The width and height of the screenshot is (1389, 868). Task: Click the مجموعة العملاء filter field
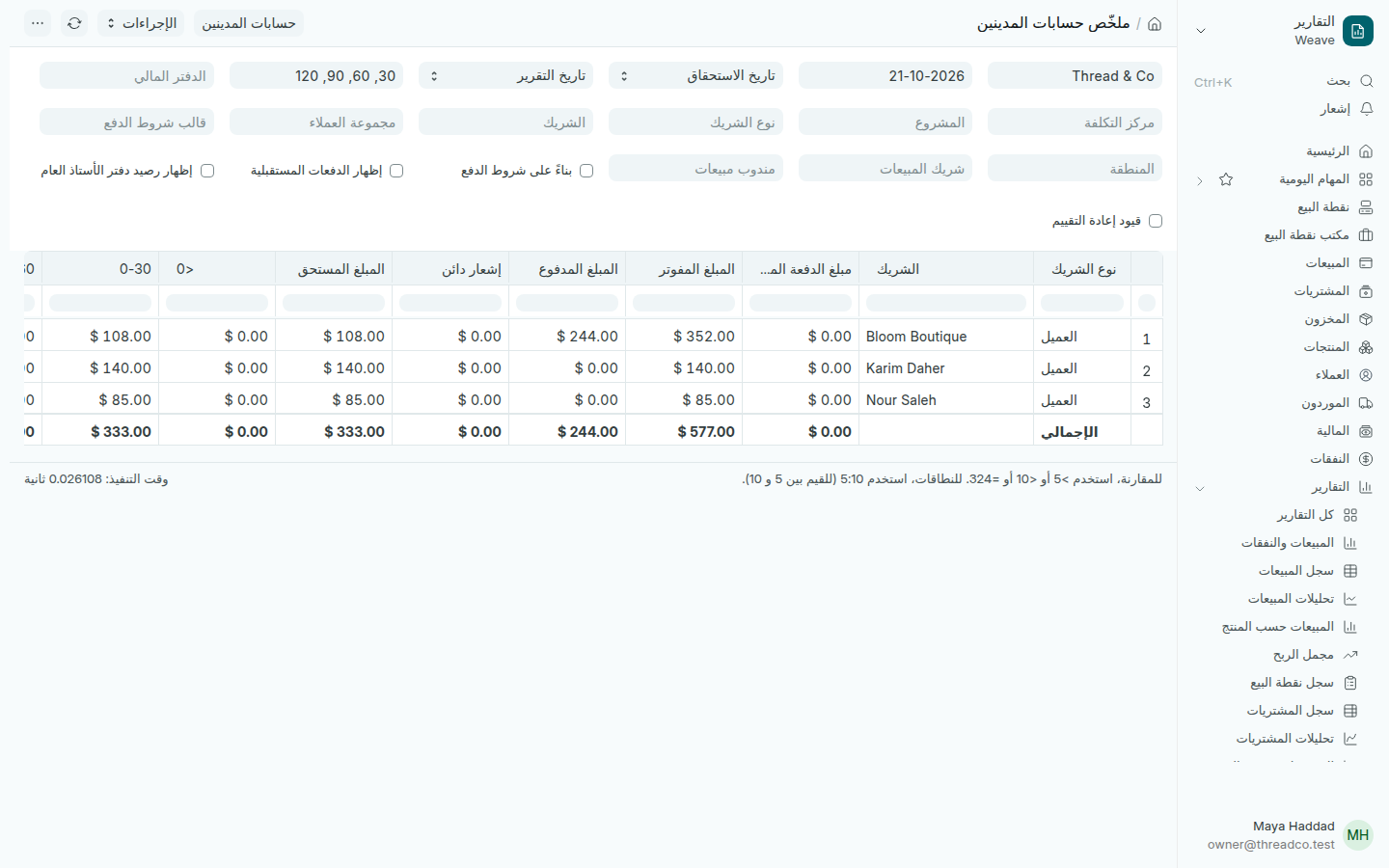pos(316,122)
